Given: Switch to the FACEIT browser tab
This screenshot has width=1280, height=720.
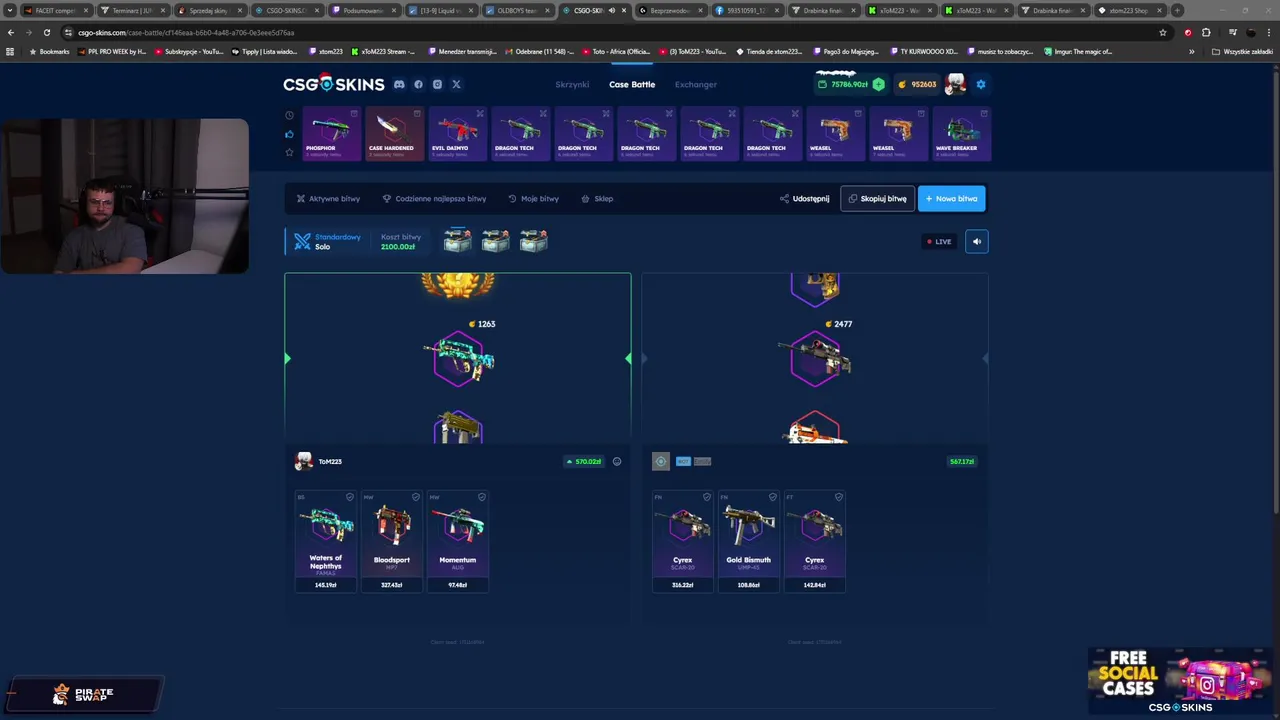Looking at the screenshot, I should 56,10.
